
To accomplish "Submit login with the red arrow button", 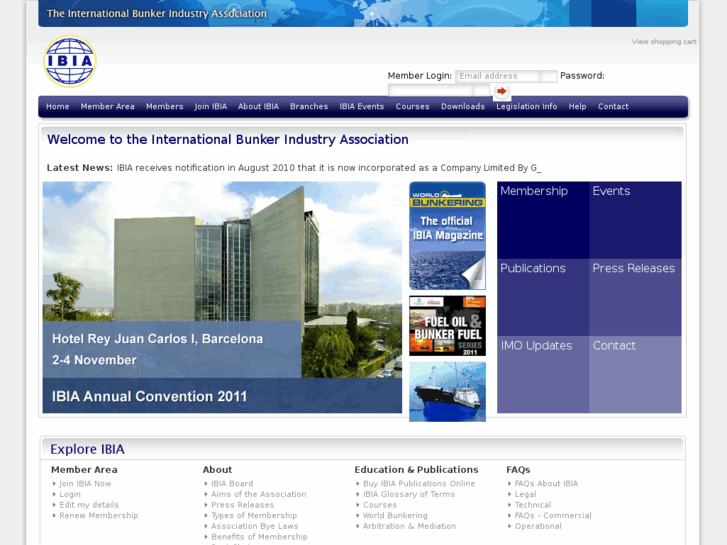I will point(501,91).
